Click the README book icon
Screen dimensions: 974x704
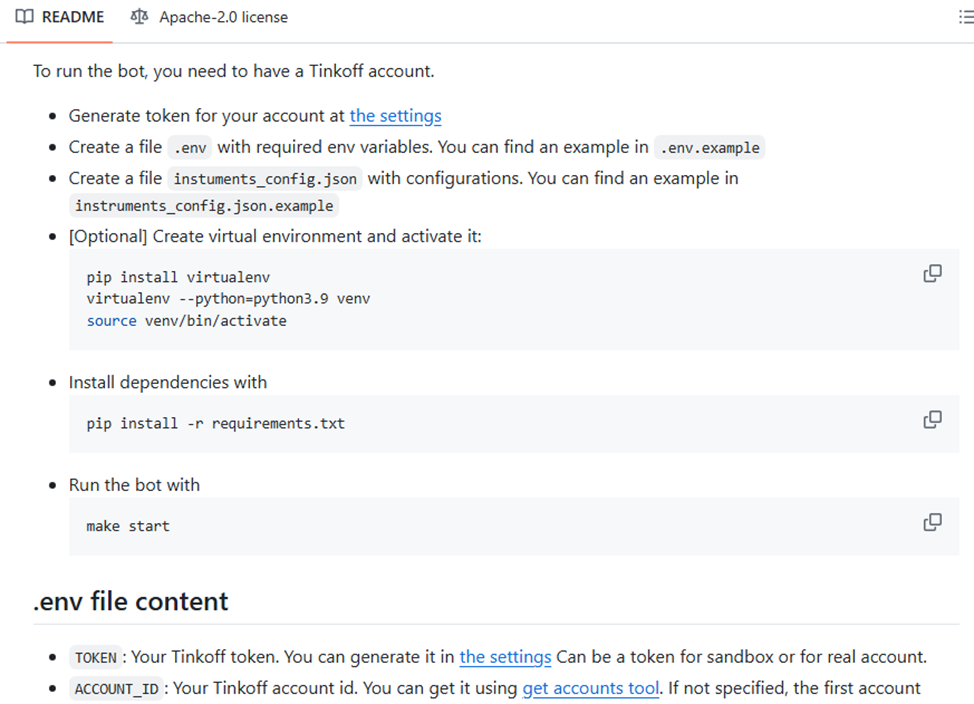point(24,17)
